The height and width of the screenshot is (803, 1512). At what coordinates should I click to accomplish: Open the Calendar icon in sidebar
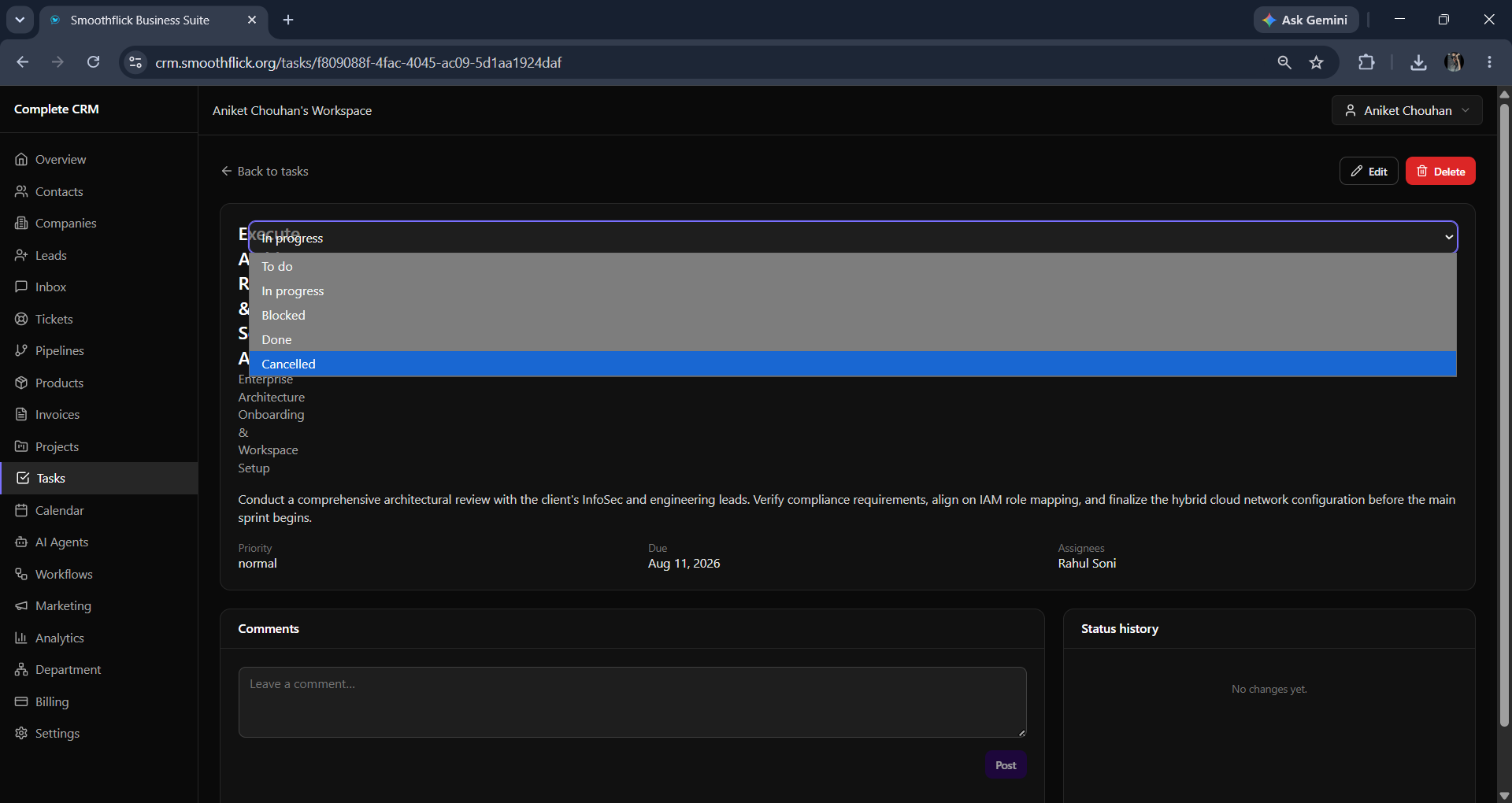21,510
